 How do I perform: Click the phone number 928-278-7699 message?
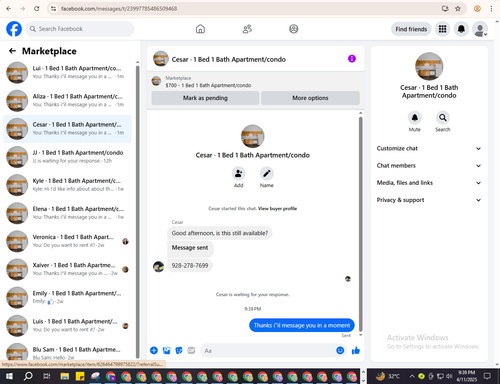190,266
